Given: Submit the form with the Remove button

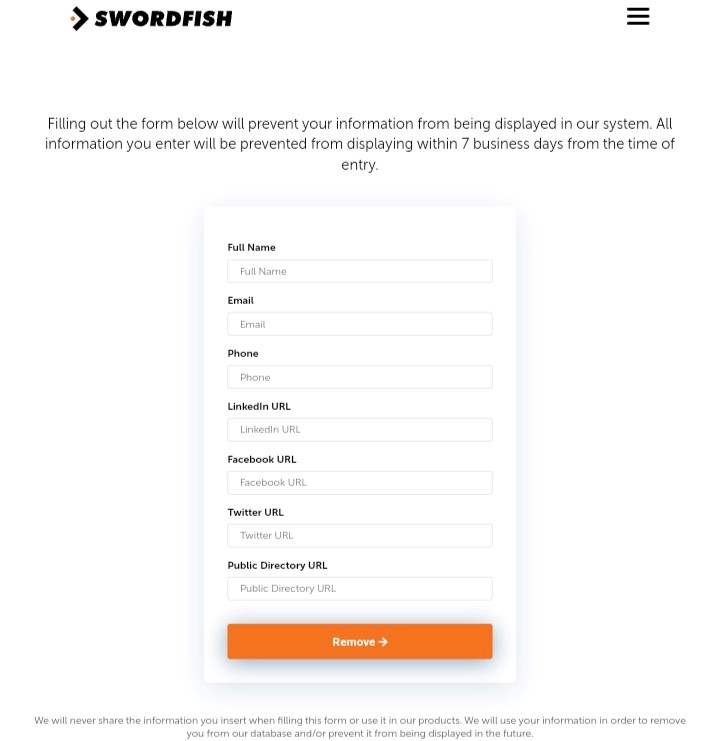Looking at the screenshot, I should pyautogui.click(x=360, y=641).
